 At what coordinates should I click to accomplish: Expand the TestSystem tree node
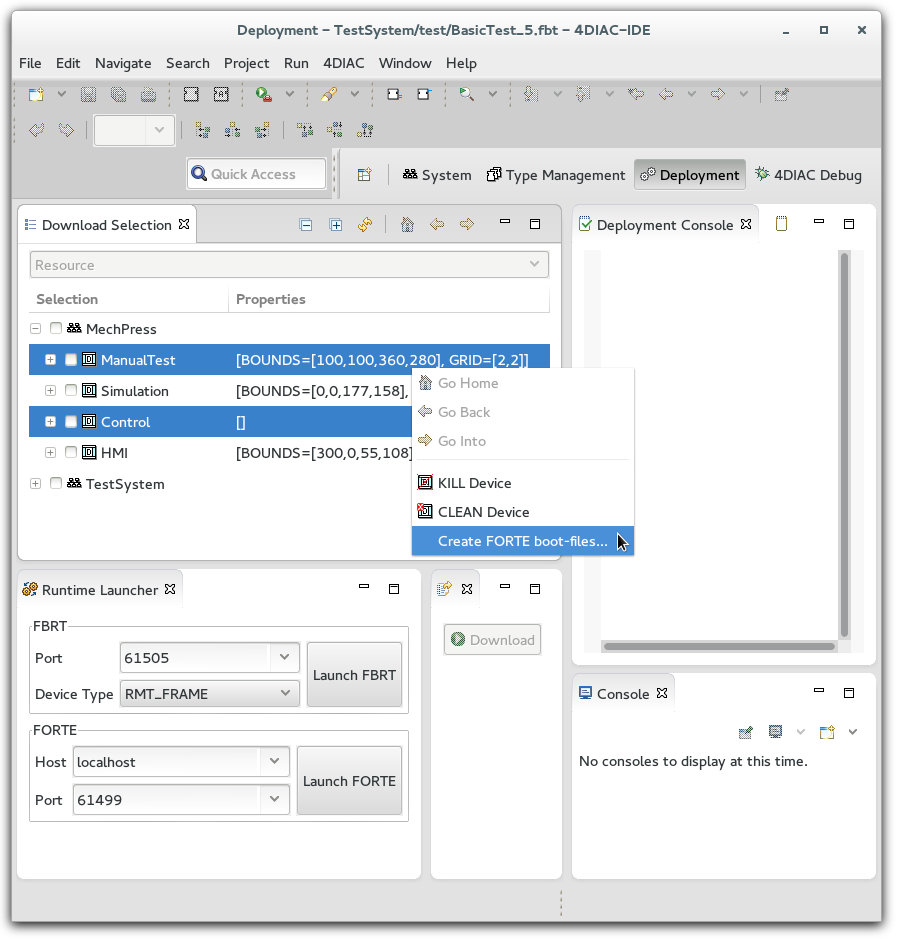pos(36,484)
